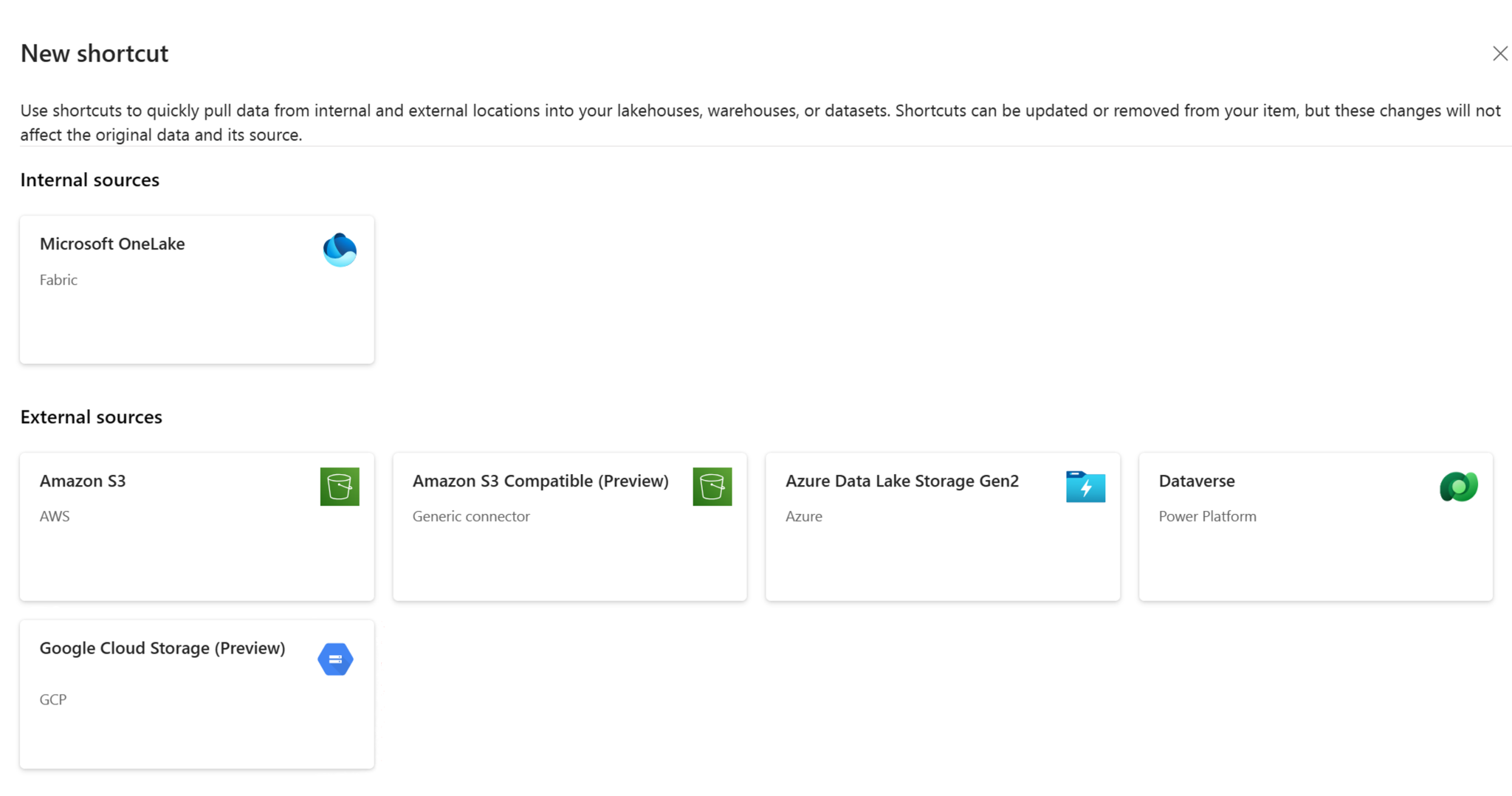Click the Azure subtitle label

click(x=803, y=516)
